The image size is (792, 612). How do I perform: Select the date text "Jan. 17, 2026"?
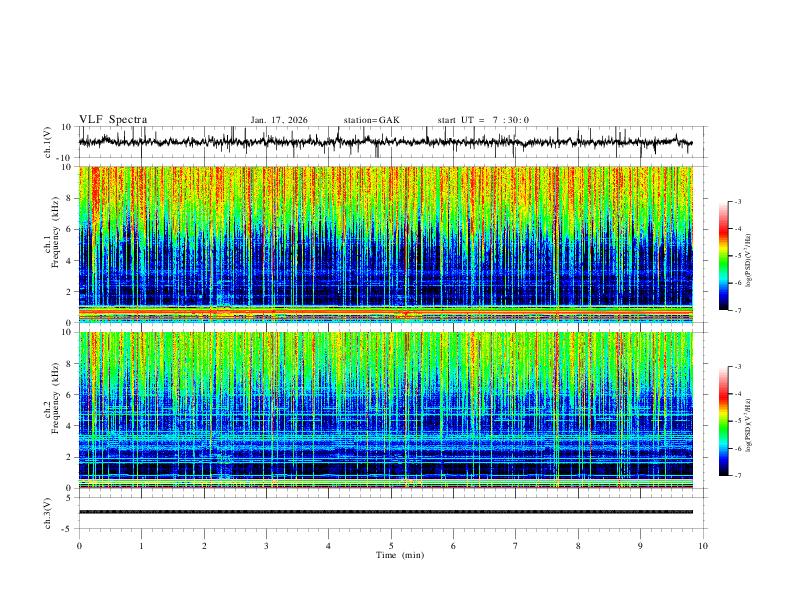(279, 120)
